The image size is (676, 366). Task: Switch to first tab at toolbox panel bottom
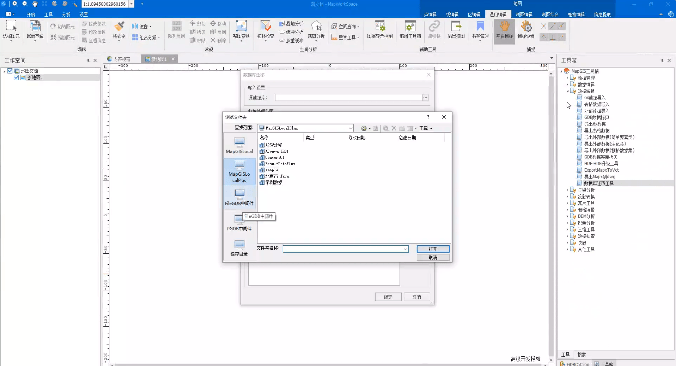coord(566,354)
